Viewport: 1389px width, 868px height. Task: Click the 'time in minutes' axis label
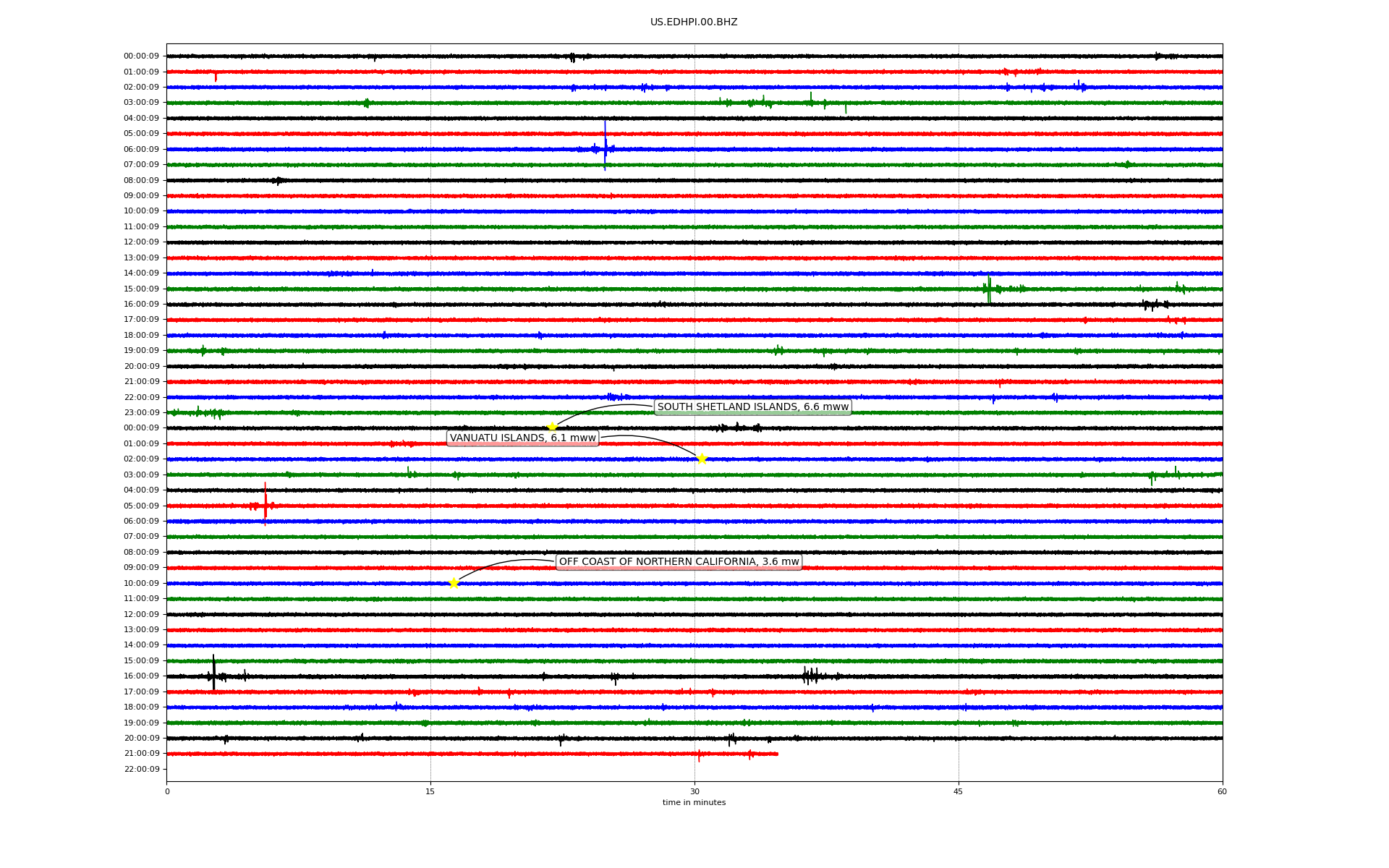pos(694,802)
